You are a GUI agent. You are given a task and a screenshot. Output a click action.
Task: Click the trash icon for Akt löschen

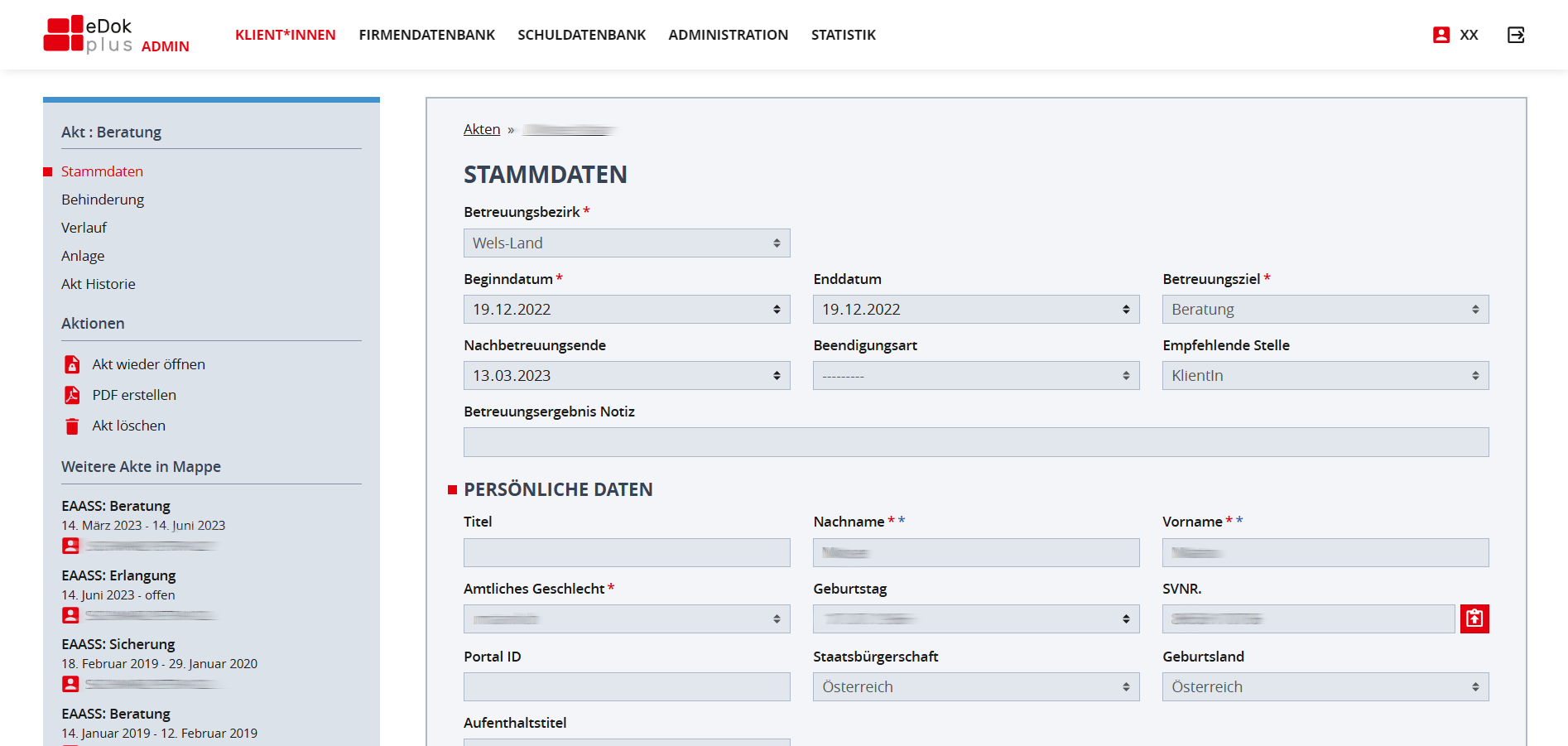73,426
